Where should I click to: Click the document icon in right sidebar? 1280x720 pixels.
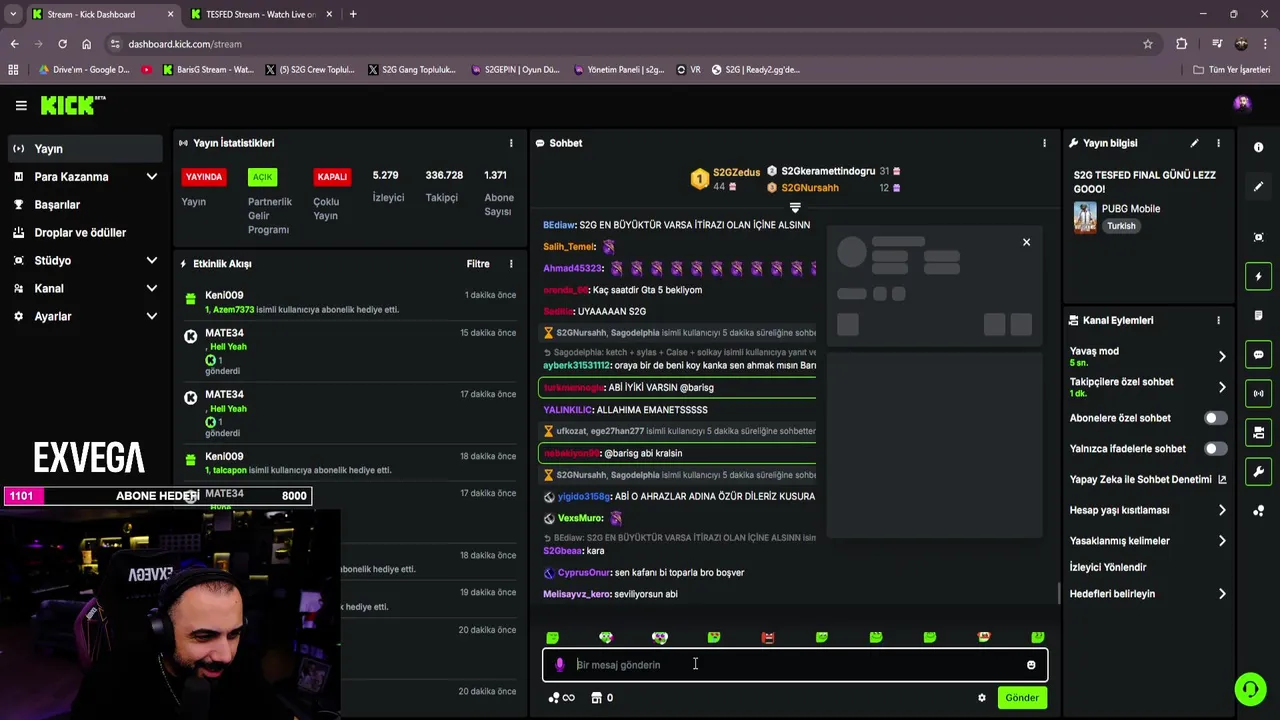coord(1258,315)
